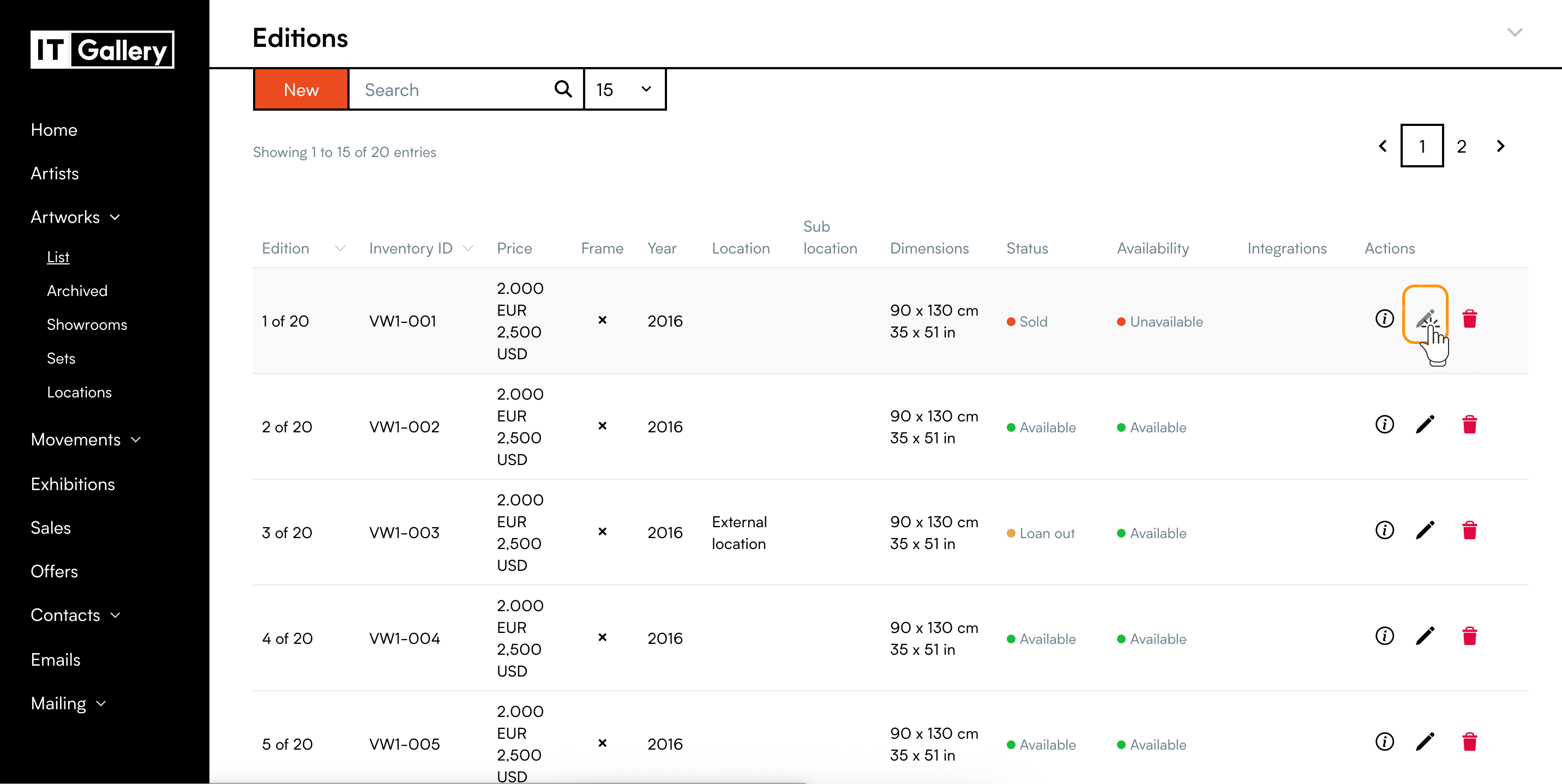1562x784 pixels.
Task: Click the IT Gallery logo
Action: click(x=103, y=50)
